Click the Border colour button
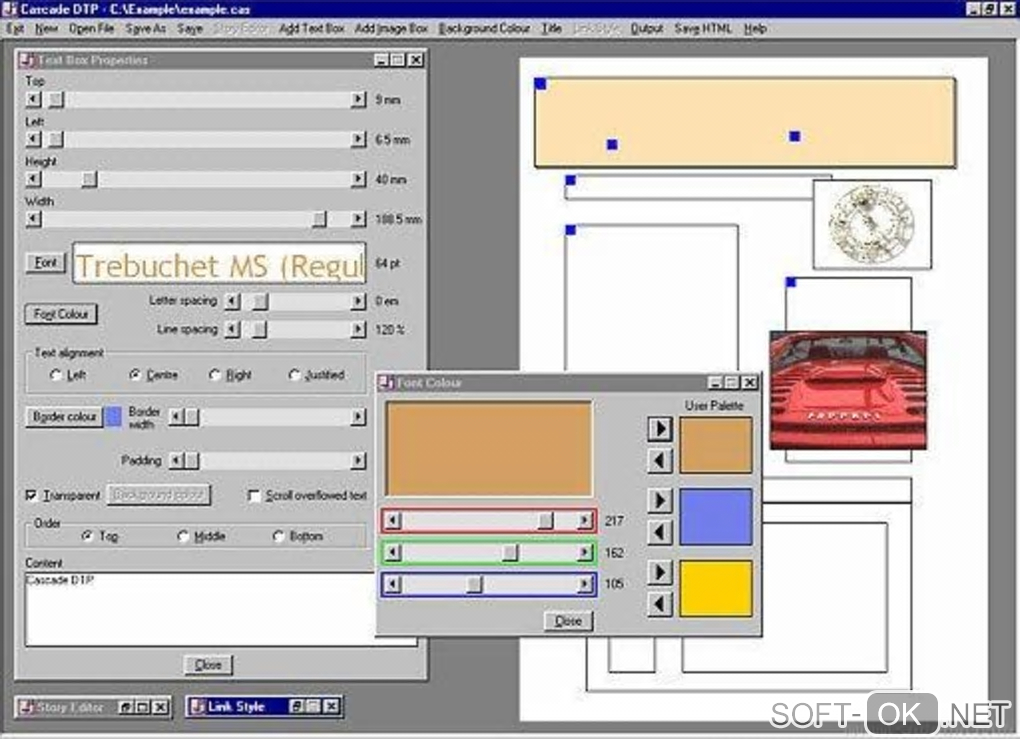Screen dimensions: 1020x739 point(64,416)
